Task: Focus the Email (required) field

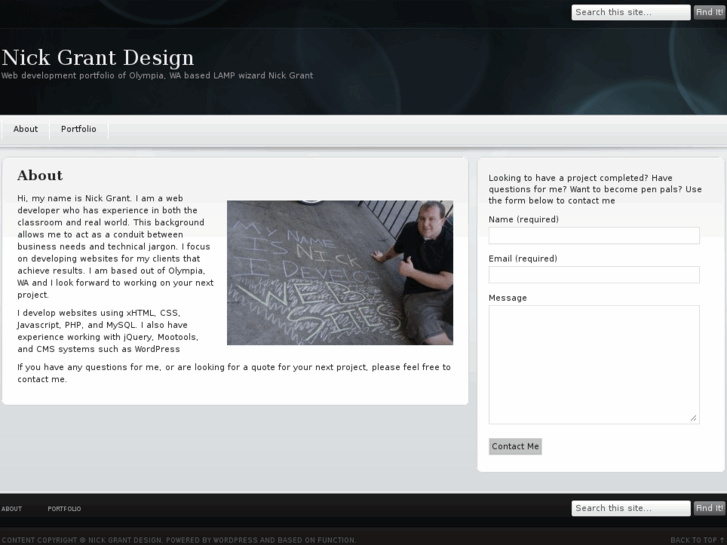Action: click(x=594, y=275)
